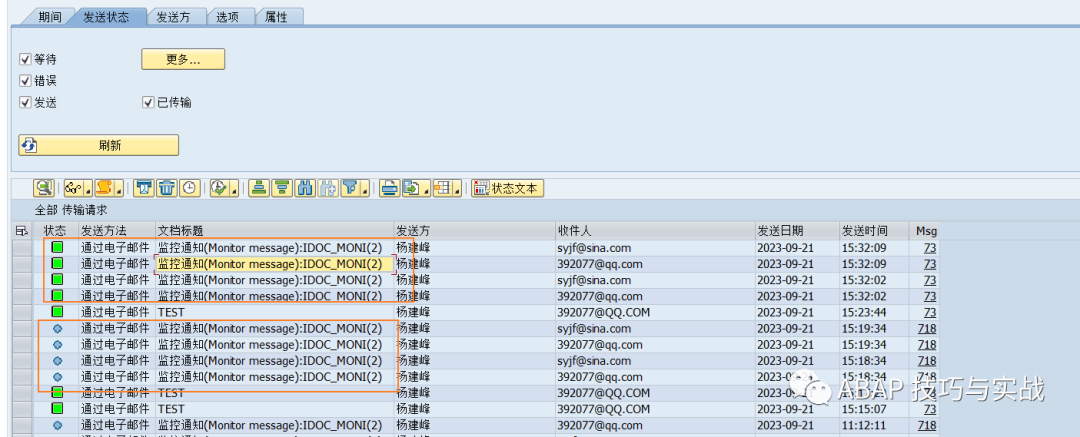Open the 属性 tab
The height and width of the screenshot is (437, 1080).
pos(276,17)
